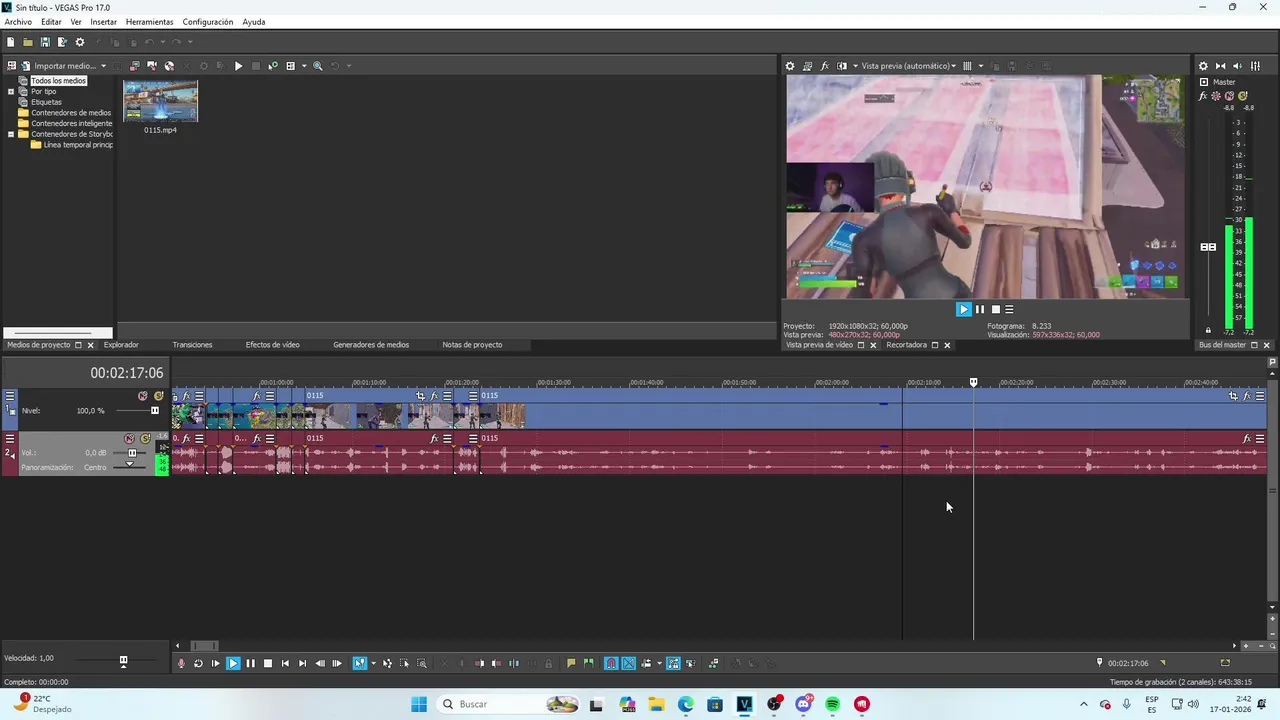Save the project with the floppy disk icon
Image resolution: width=1280 pixels, height=720 pixels.
pos(45,42)
